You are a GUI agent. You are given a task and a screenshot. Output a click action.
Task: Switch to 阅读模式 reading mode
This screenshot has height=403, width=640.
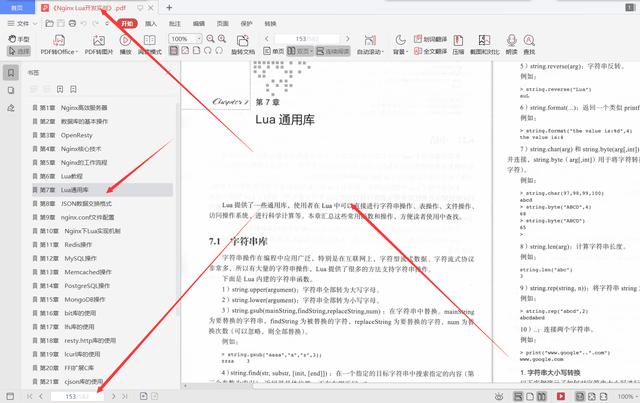[x=149, y=45]
